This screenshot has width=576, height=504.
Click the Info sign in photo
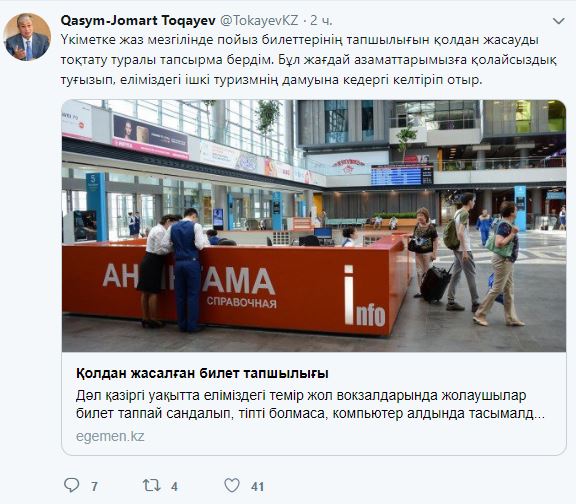[x=364, y=296]
